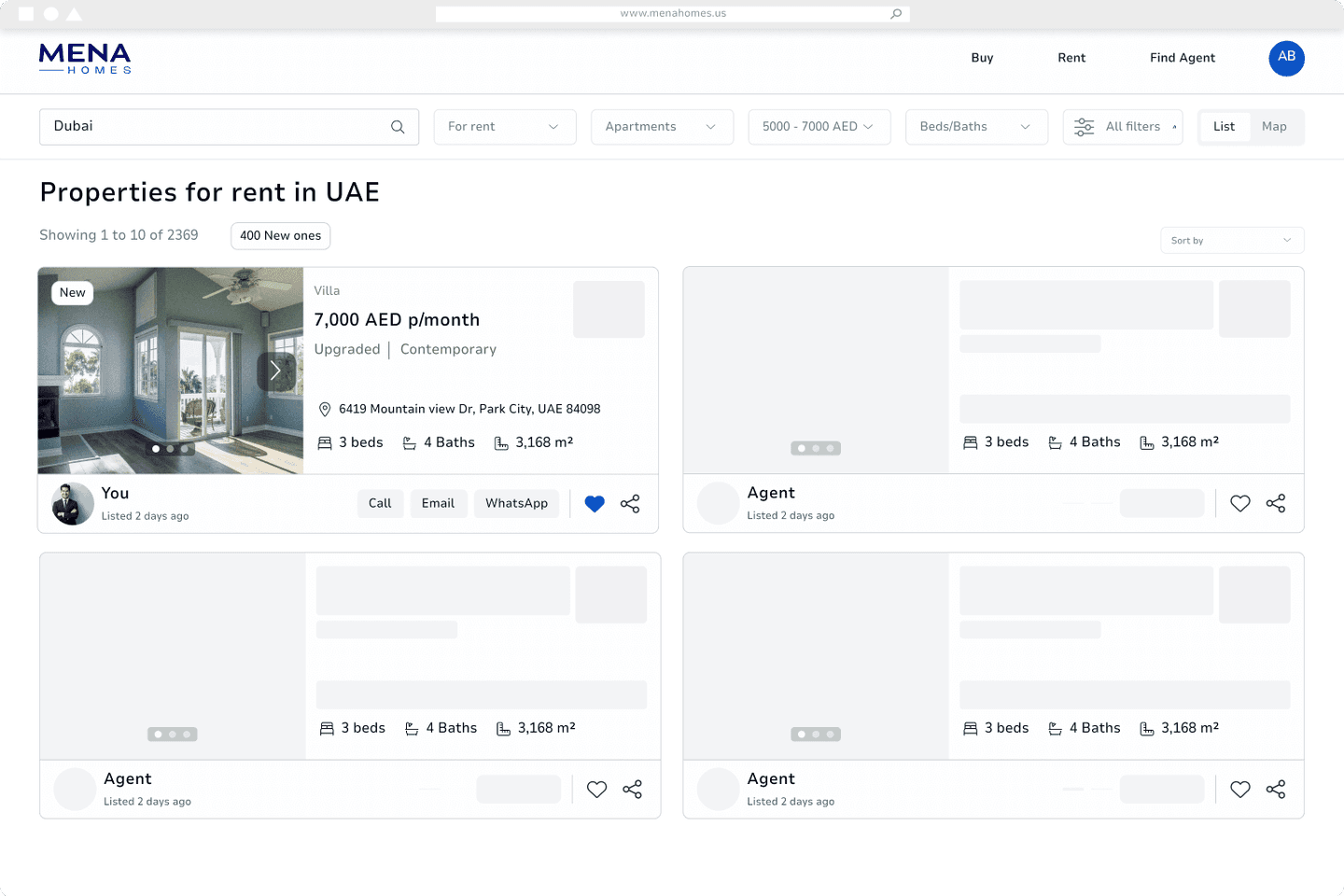Favorite the bottom-left placeholder listing

[596, 790]
